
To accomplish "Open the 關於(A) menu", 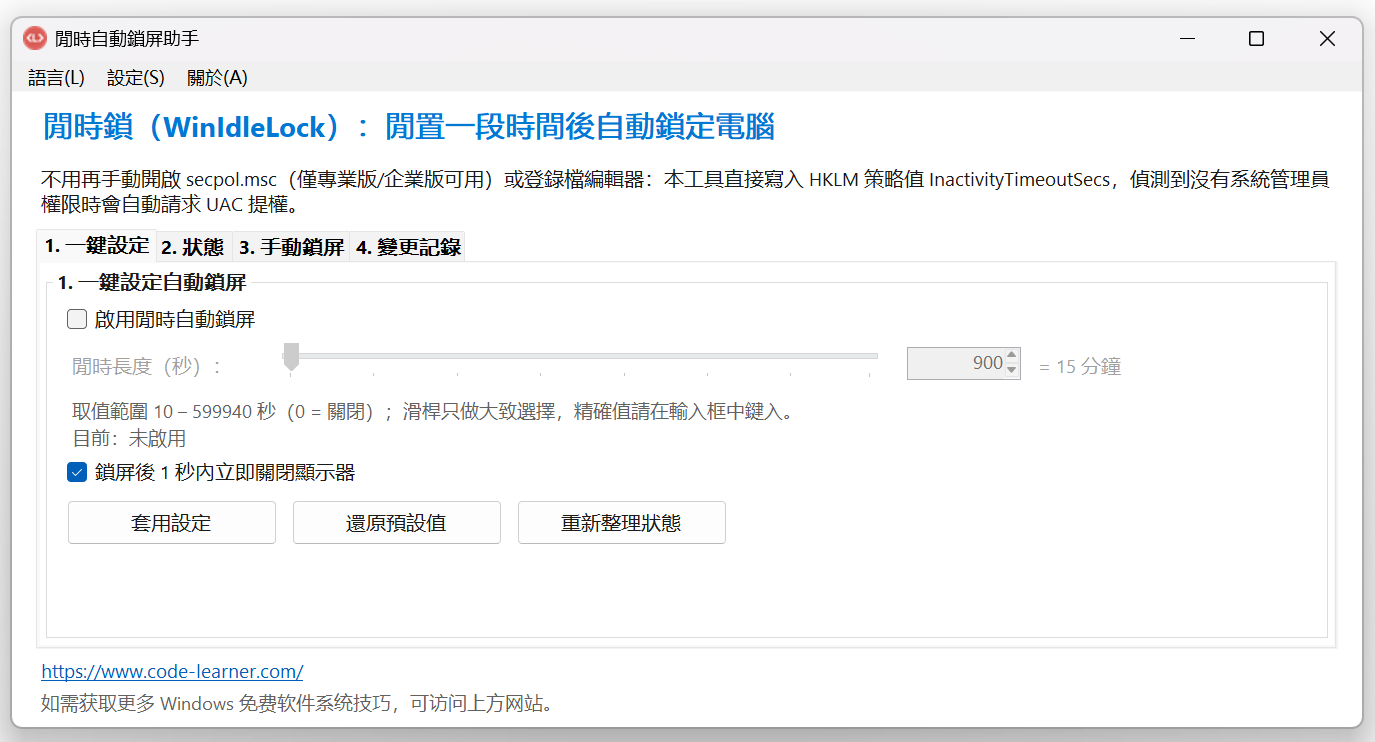I will point(217,77).
